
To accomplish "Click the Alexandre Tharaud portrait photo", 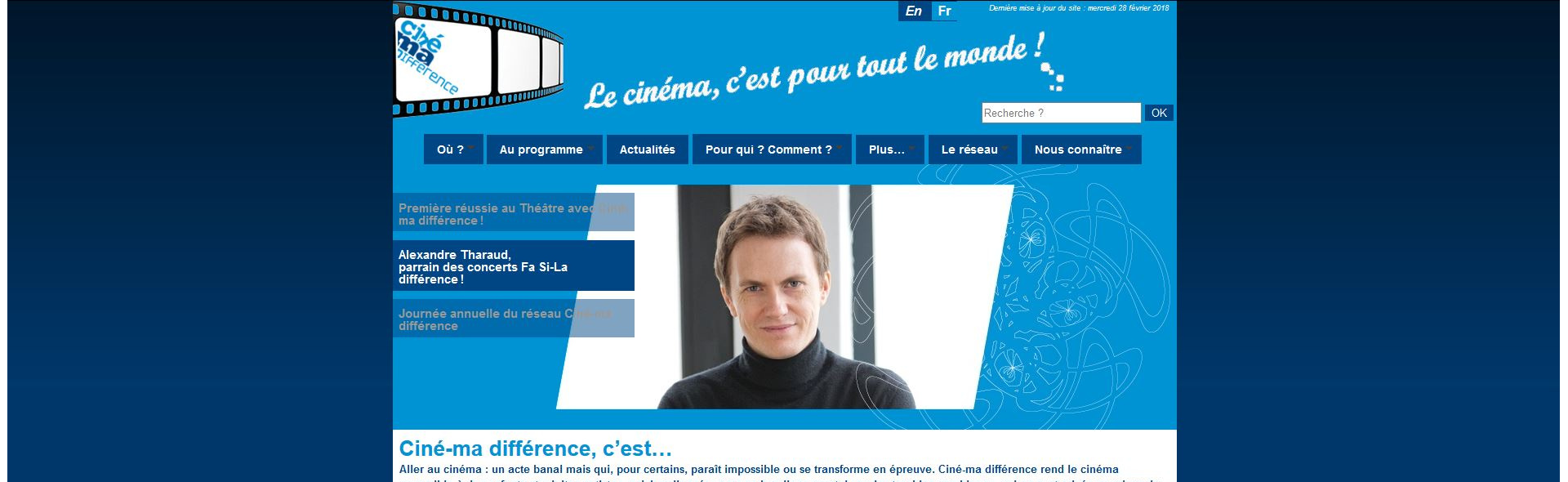I will pyautogui.click(x=785, y=297).
